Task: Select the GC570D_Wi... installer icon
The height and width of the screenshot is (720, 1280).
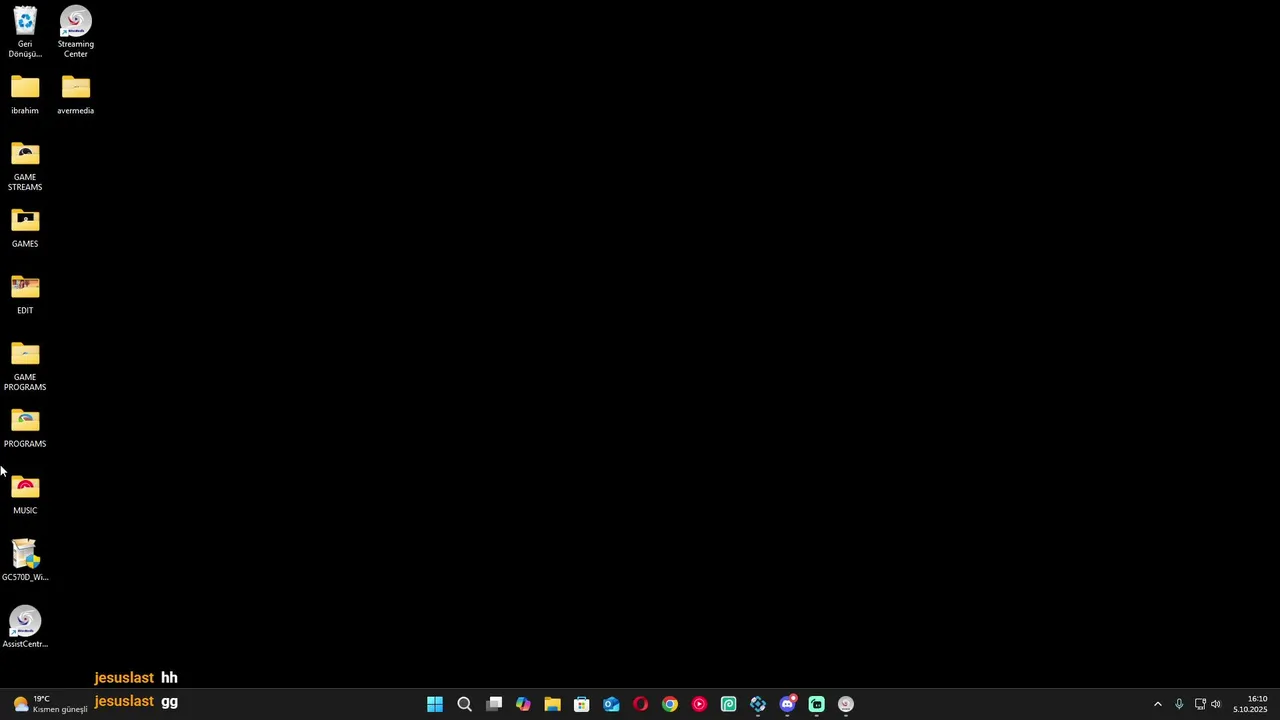Action: point(25,561)
